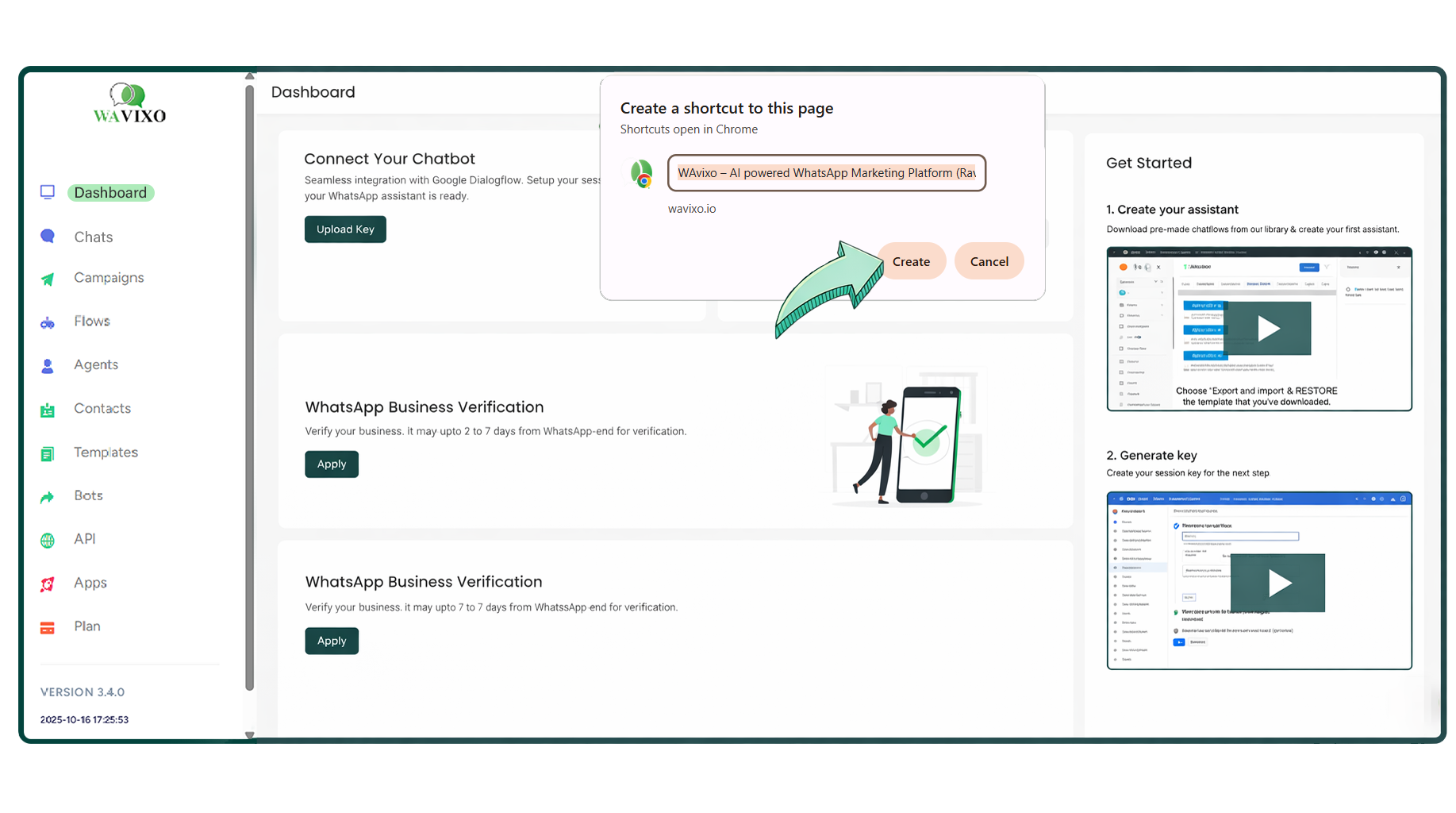Click into the shortcut name text field

point(826,173)
